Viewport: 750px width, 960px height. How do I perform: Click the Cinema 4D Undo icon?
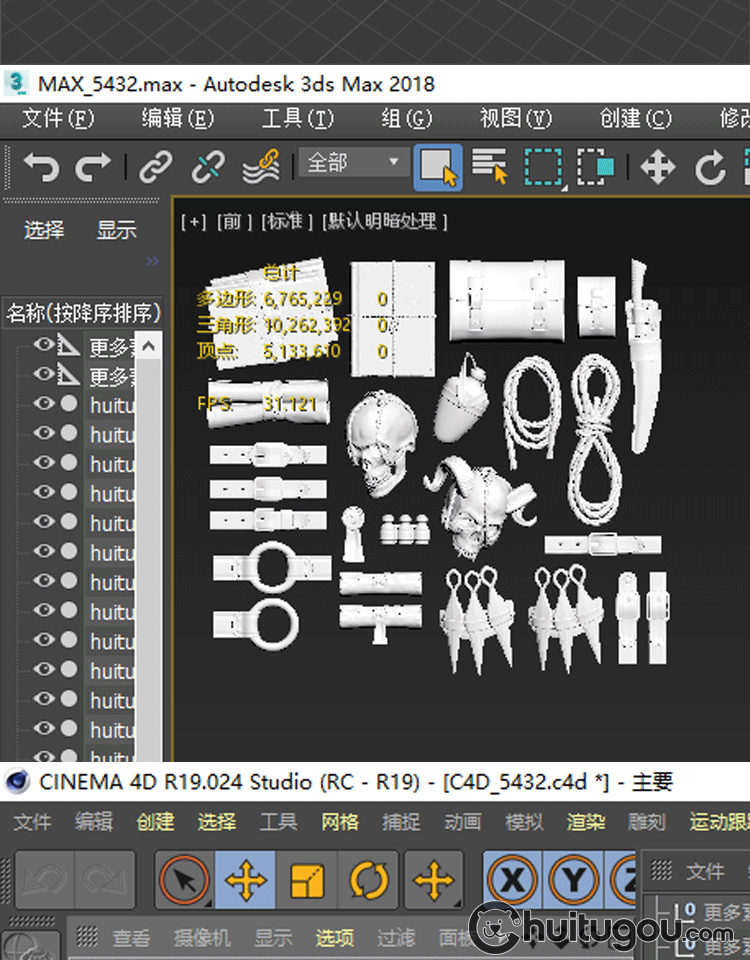(x=45, y=880)
